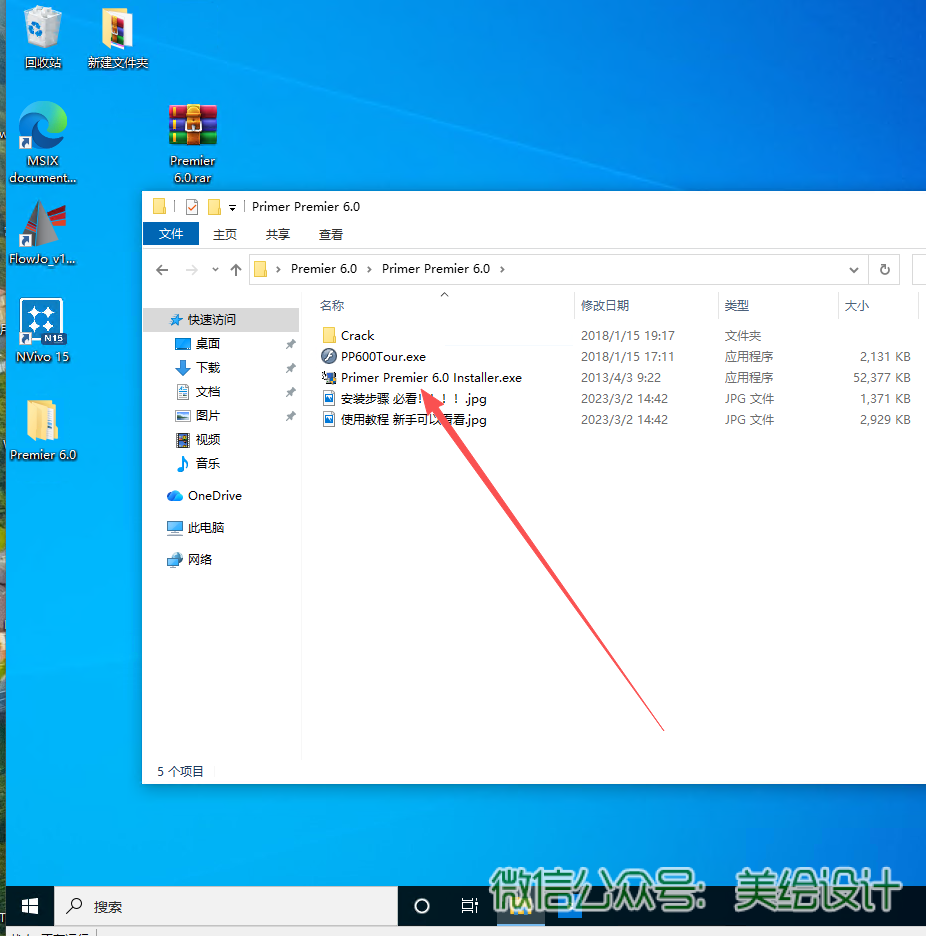Expand the address bar history dropdown
The height and width of the screenshot is (936, 926).
(854, 269)
